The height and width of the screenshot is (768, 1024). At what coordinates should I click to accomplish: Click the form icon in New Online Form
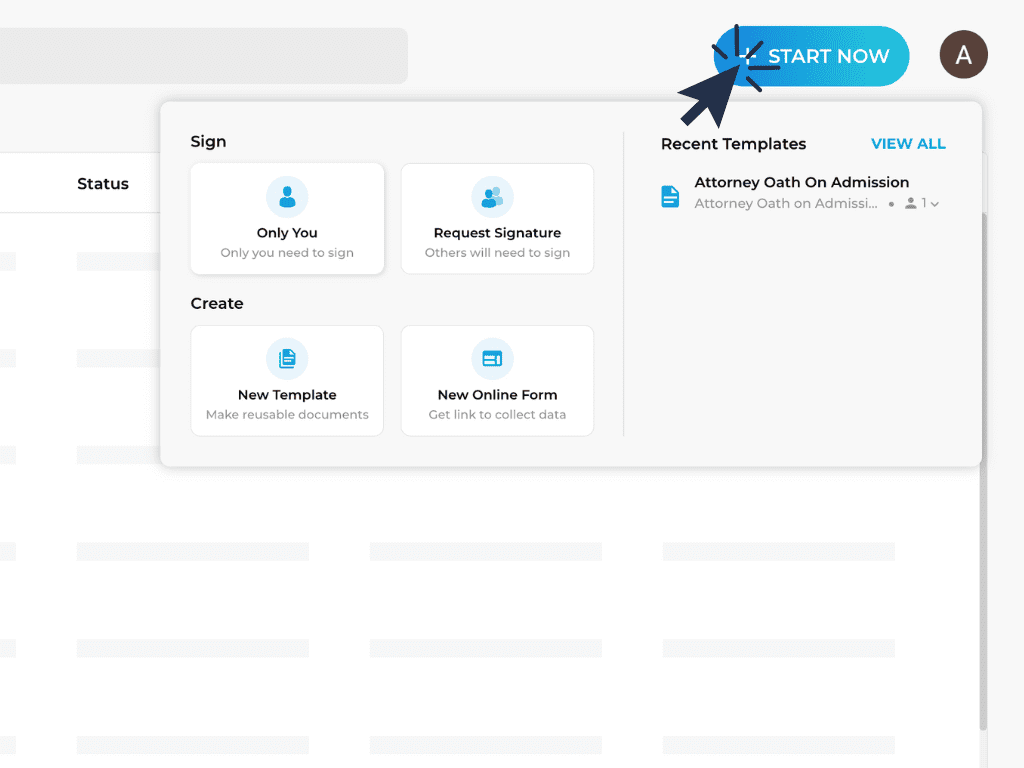pyautogui.click(x=492, y=359)
